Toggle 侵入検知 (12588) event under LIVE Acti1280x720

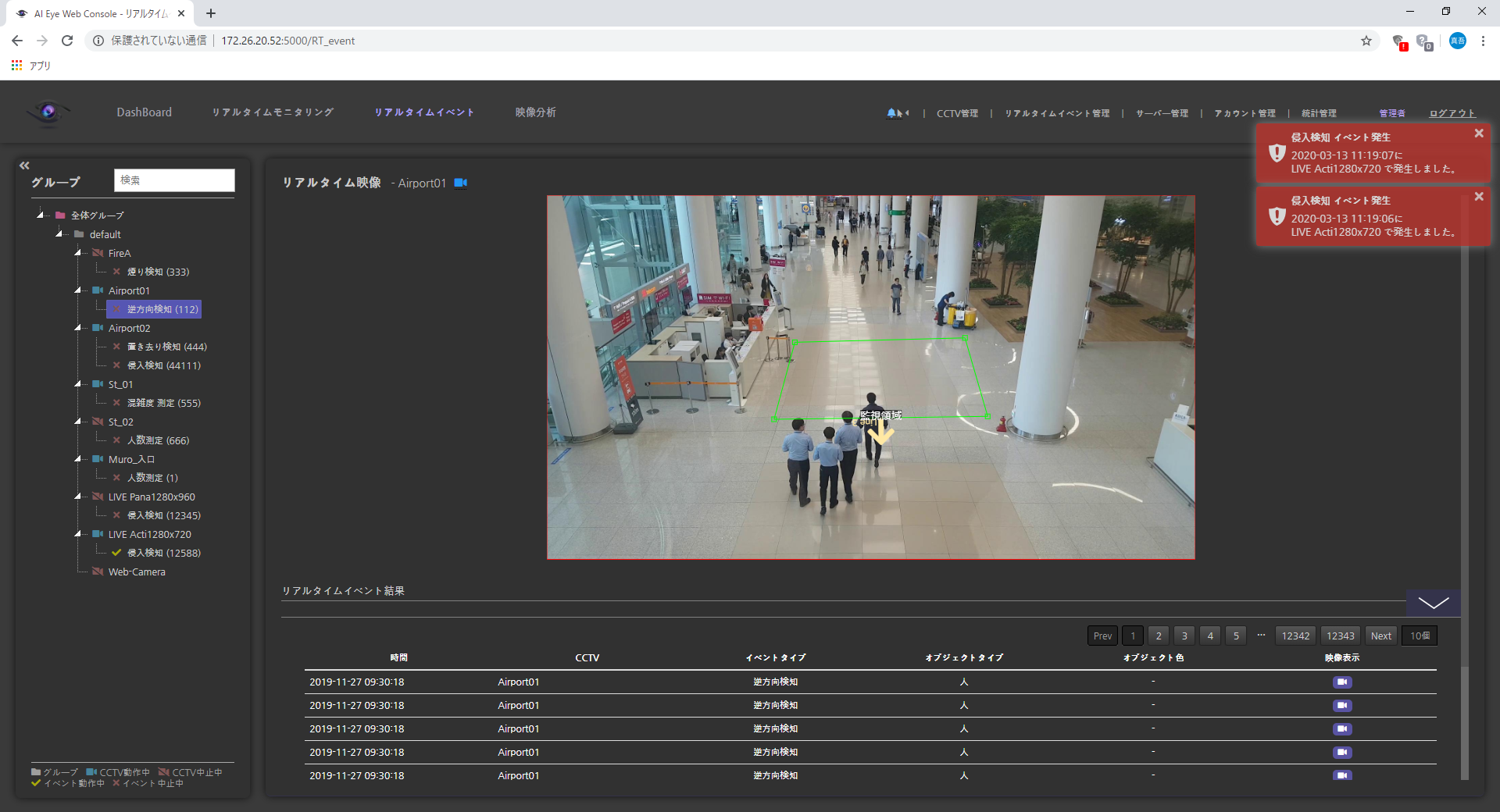click(116, 553)
